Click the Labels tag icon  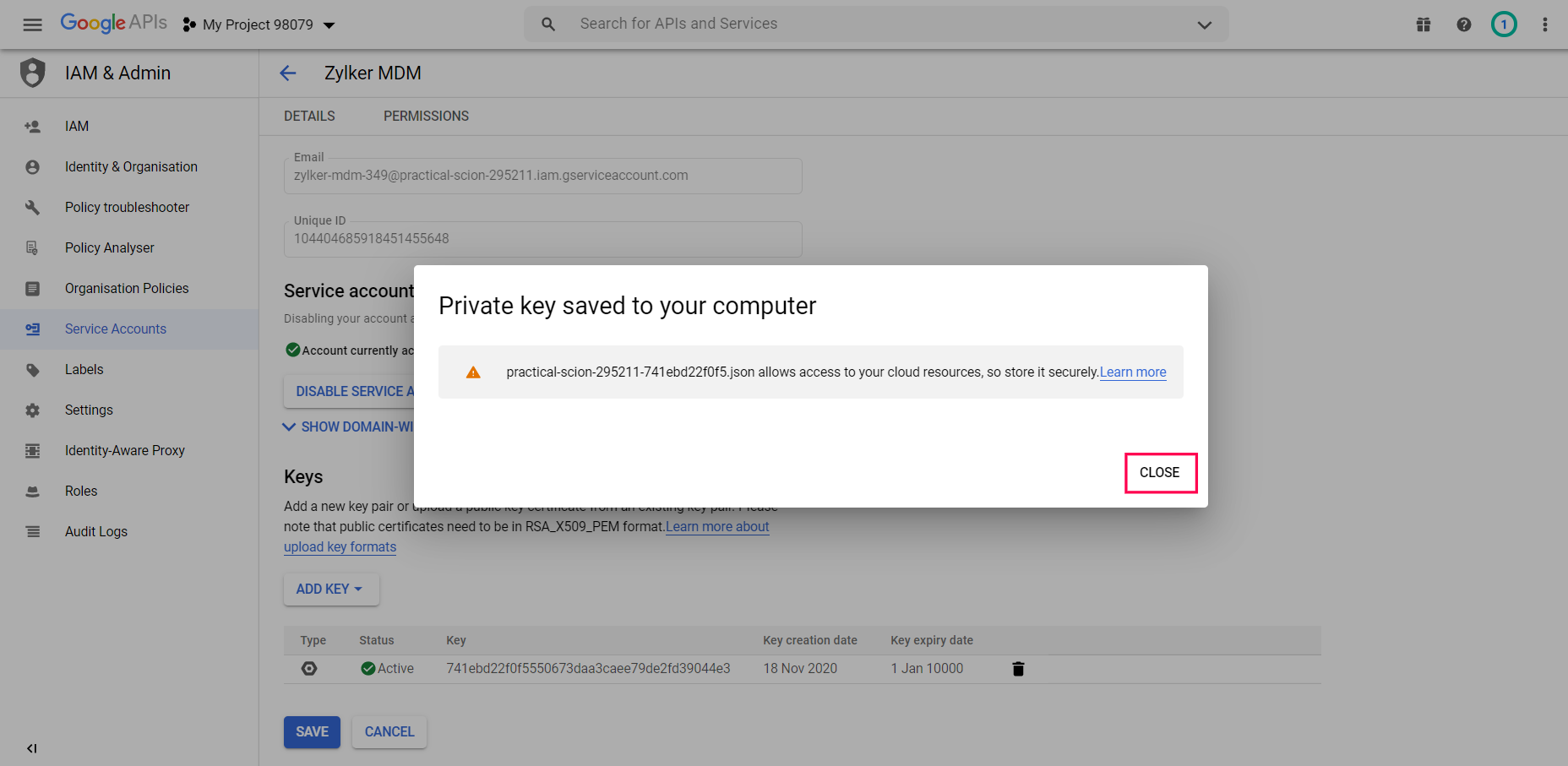32,370
